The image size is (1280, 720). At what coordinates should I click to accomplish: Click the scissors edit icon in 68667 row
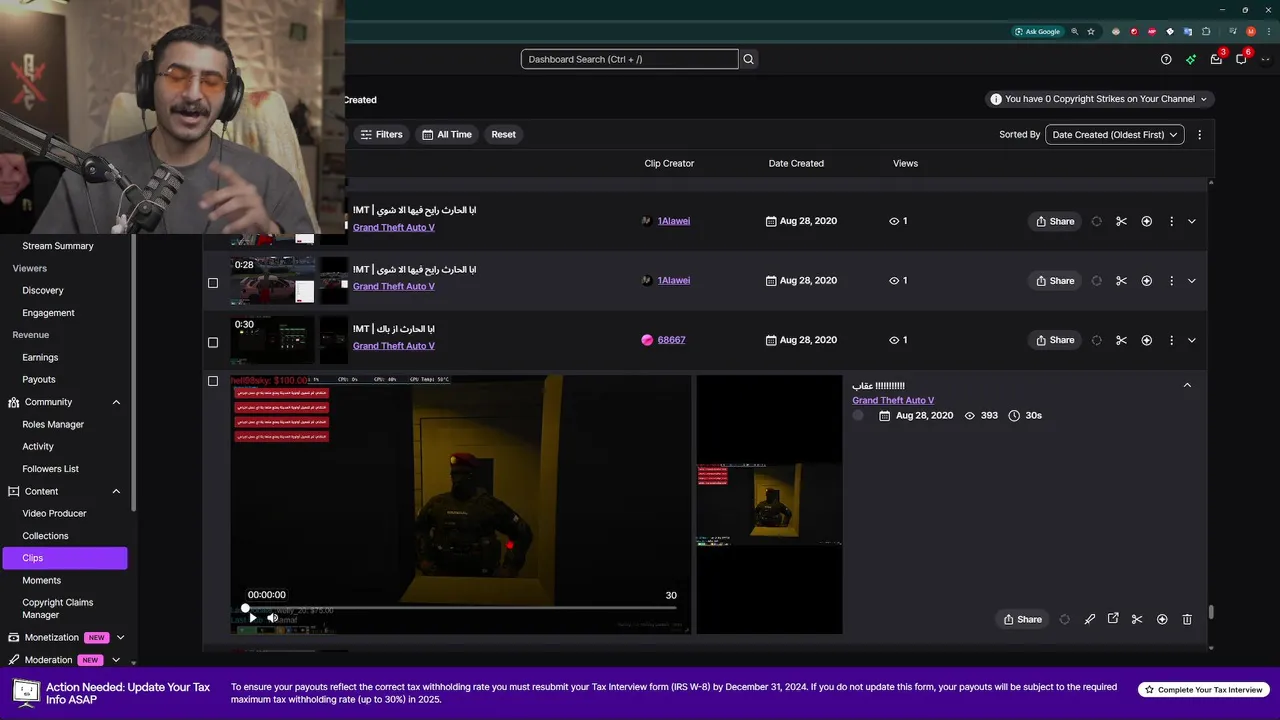pos(1121,340)
